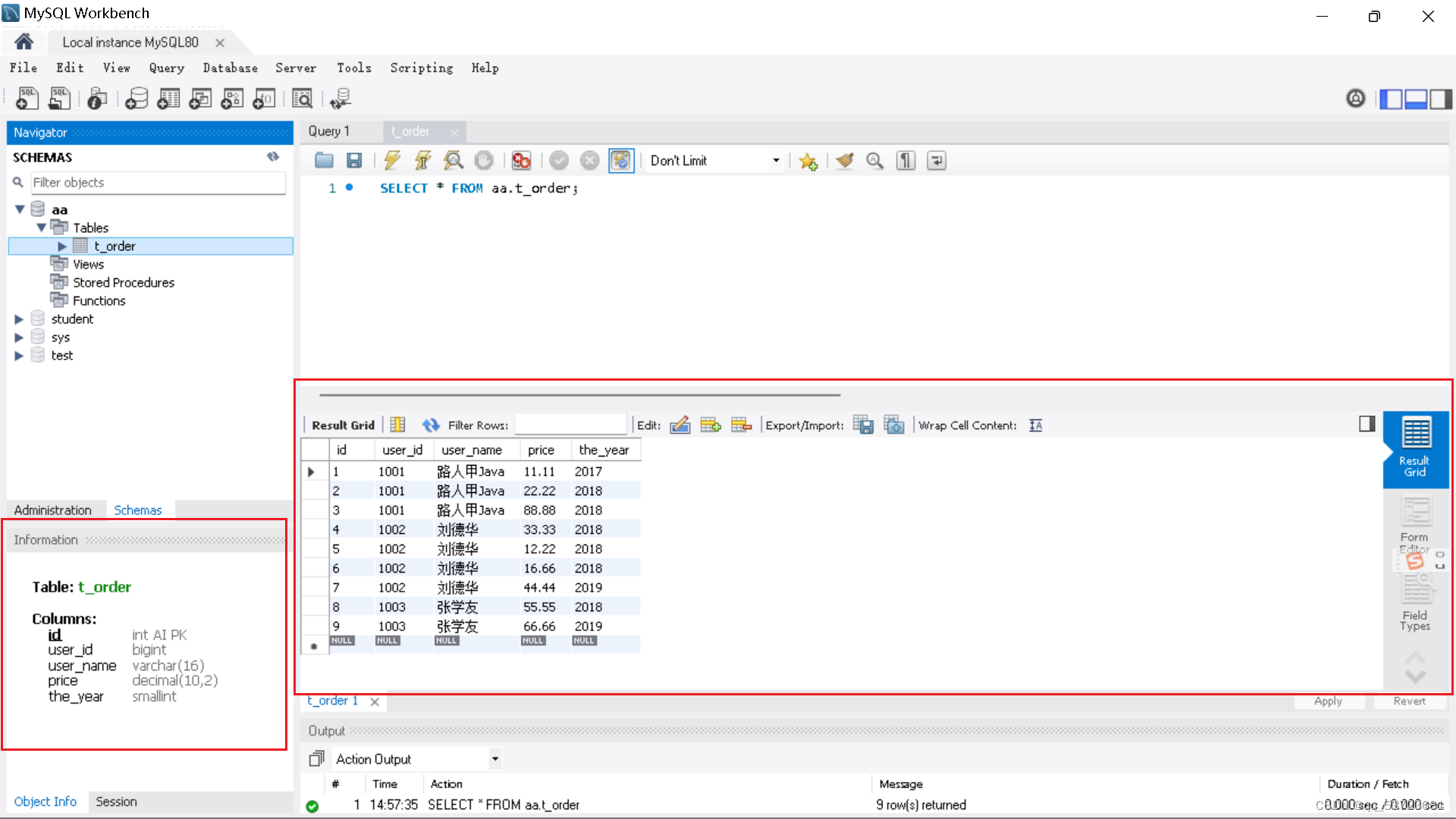The height and width of the screenshot is (819, 1456).
Task: Click the home screen icon
Action: [x=24, y=42]
